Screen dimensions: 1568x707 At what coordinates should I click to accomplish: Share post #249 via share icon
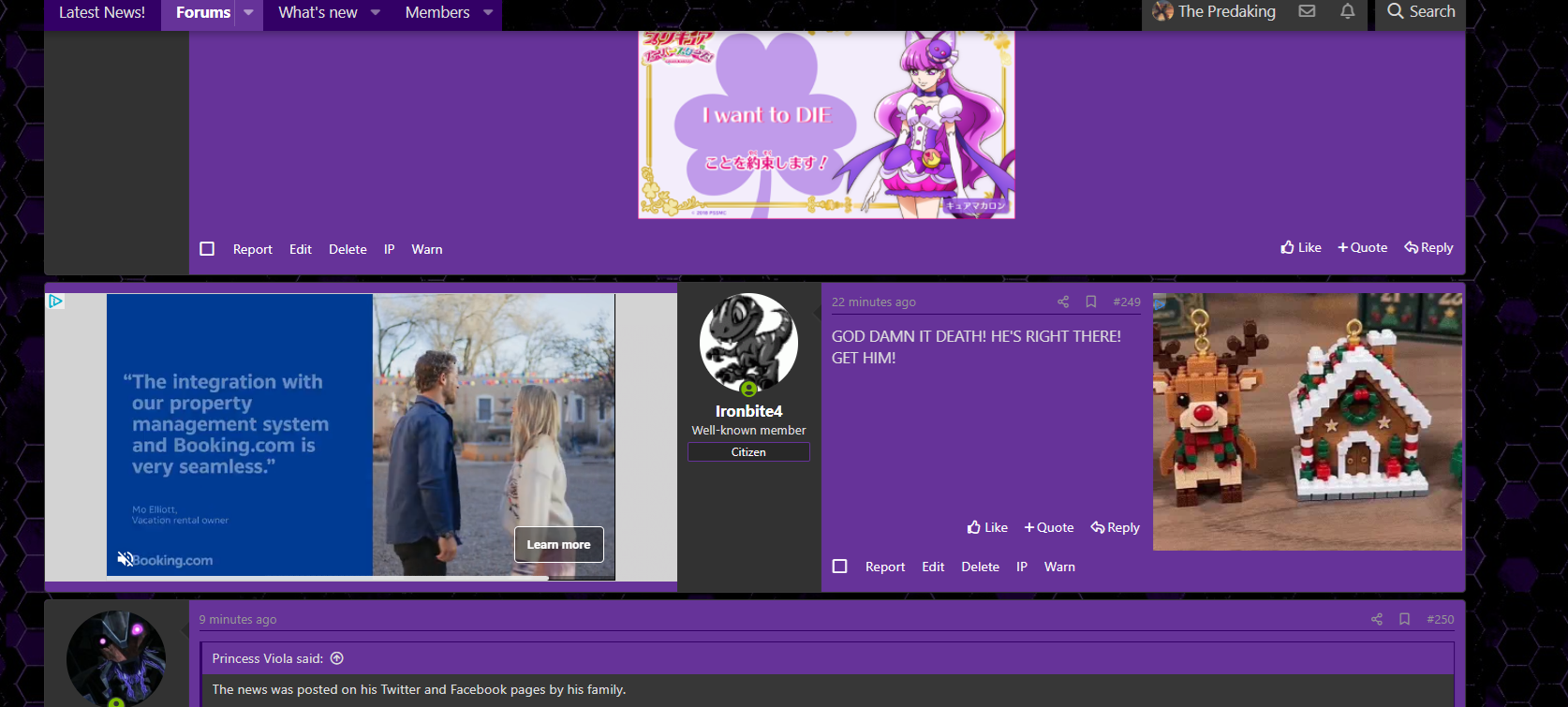coord(1063,302)
